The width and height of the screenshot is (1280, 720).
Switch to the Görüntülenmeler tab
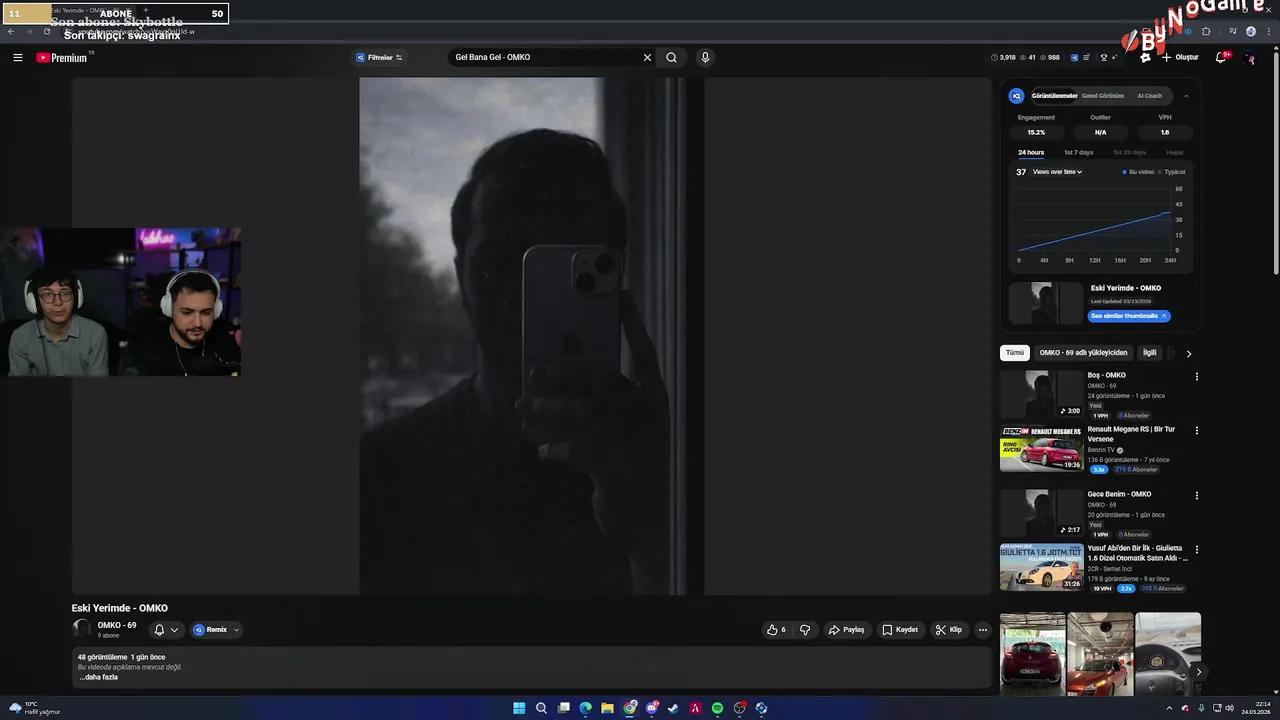tap(1054, 96)
